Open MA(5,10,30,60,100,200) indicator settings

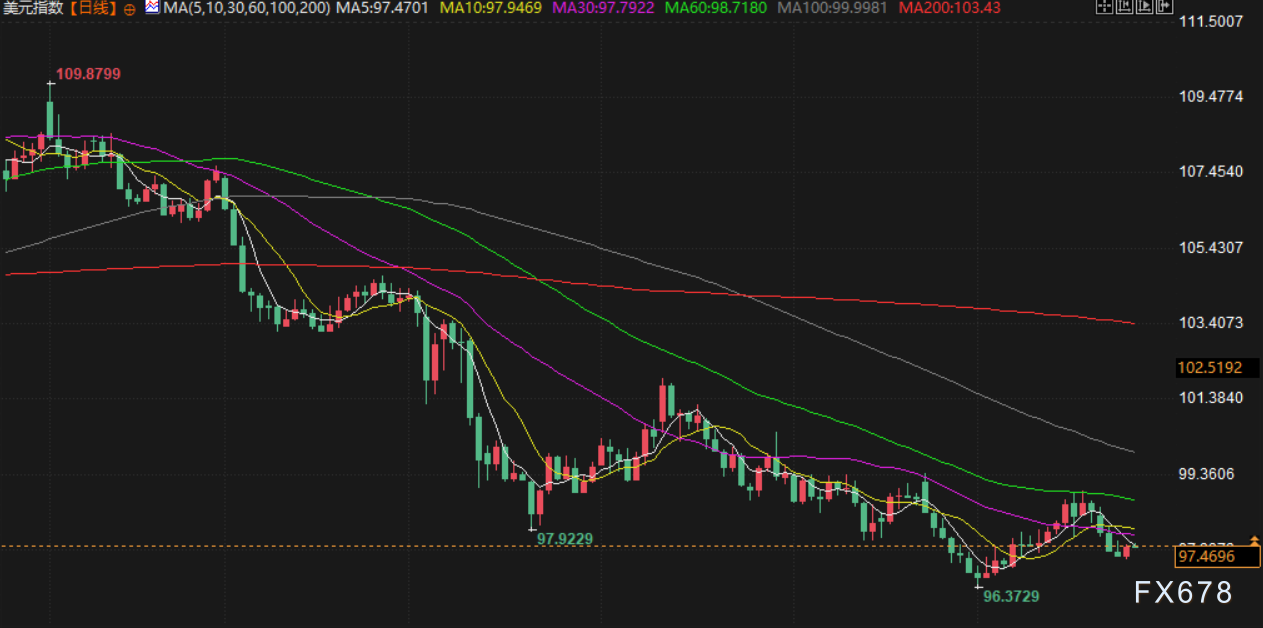click(x=246, y=8)
